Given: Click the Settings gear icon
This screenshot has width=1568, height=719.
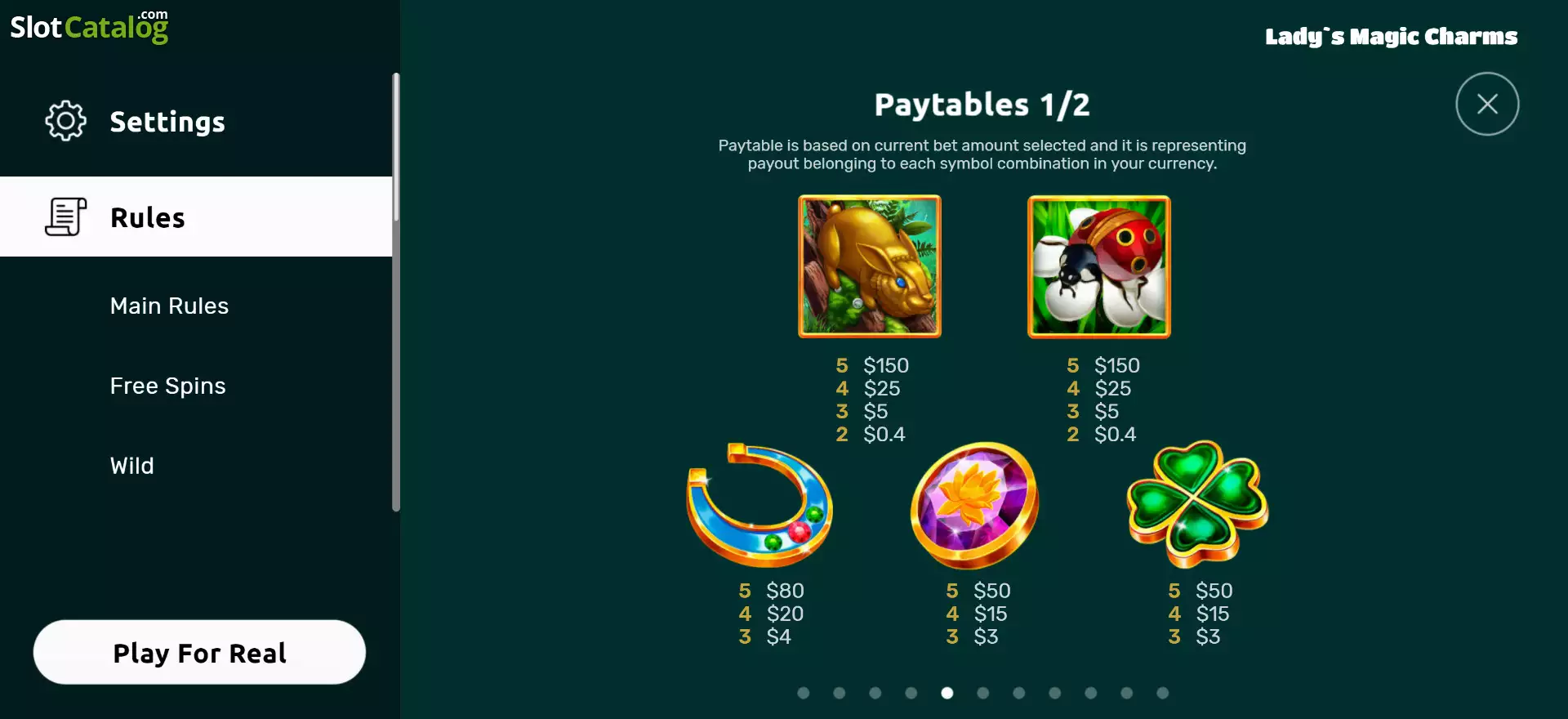Looking at the screenshot, I should pos(65,121).
